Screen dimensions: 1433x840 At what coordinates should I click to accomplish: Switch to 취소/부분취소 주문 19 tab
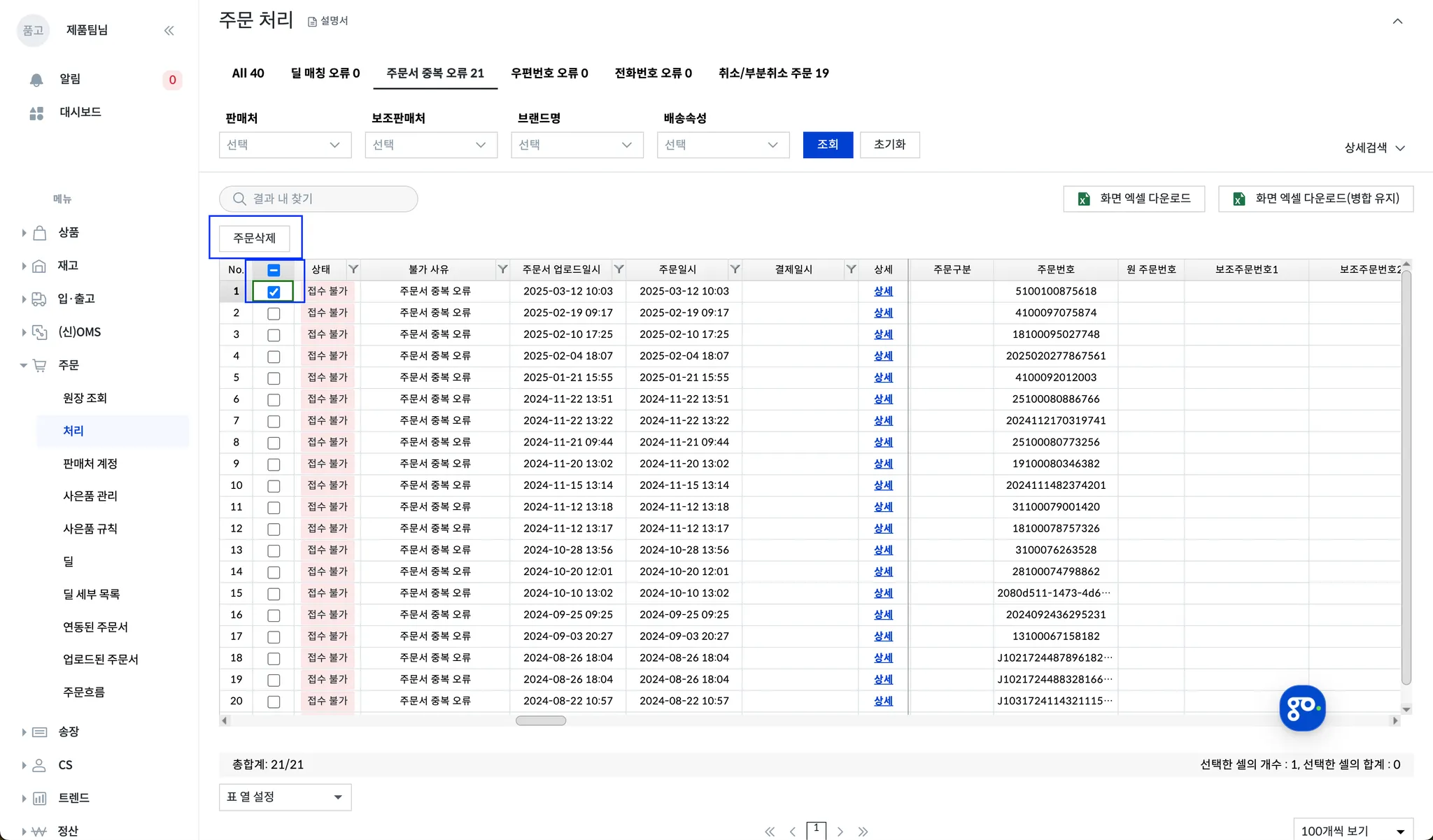[773, 73]
